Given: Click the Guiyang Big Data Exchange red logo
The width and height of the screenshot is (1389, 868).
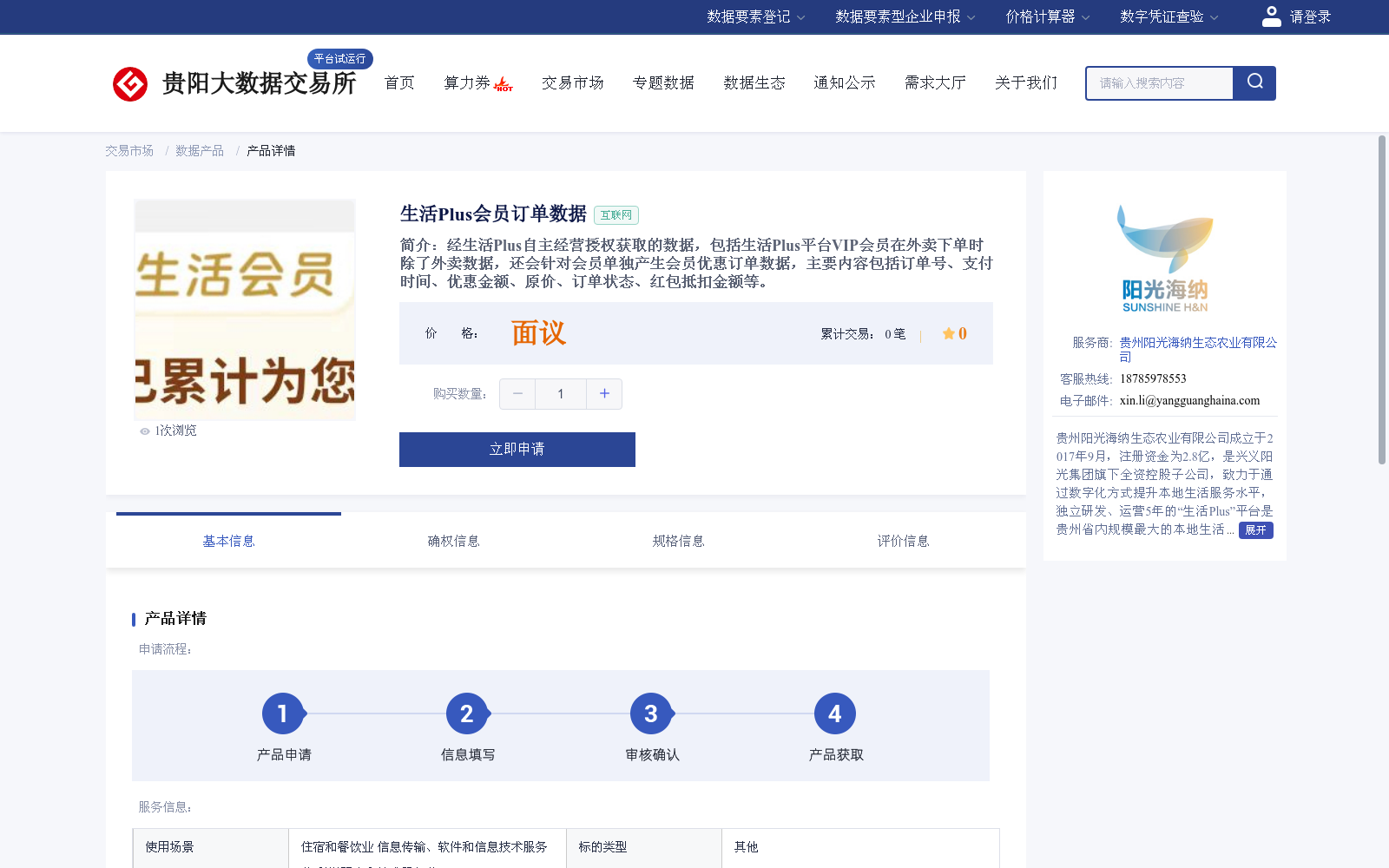Looking at the screenshot, I should point(130,84).
